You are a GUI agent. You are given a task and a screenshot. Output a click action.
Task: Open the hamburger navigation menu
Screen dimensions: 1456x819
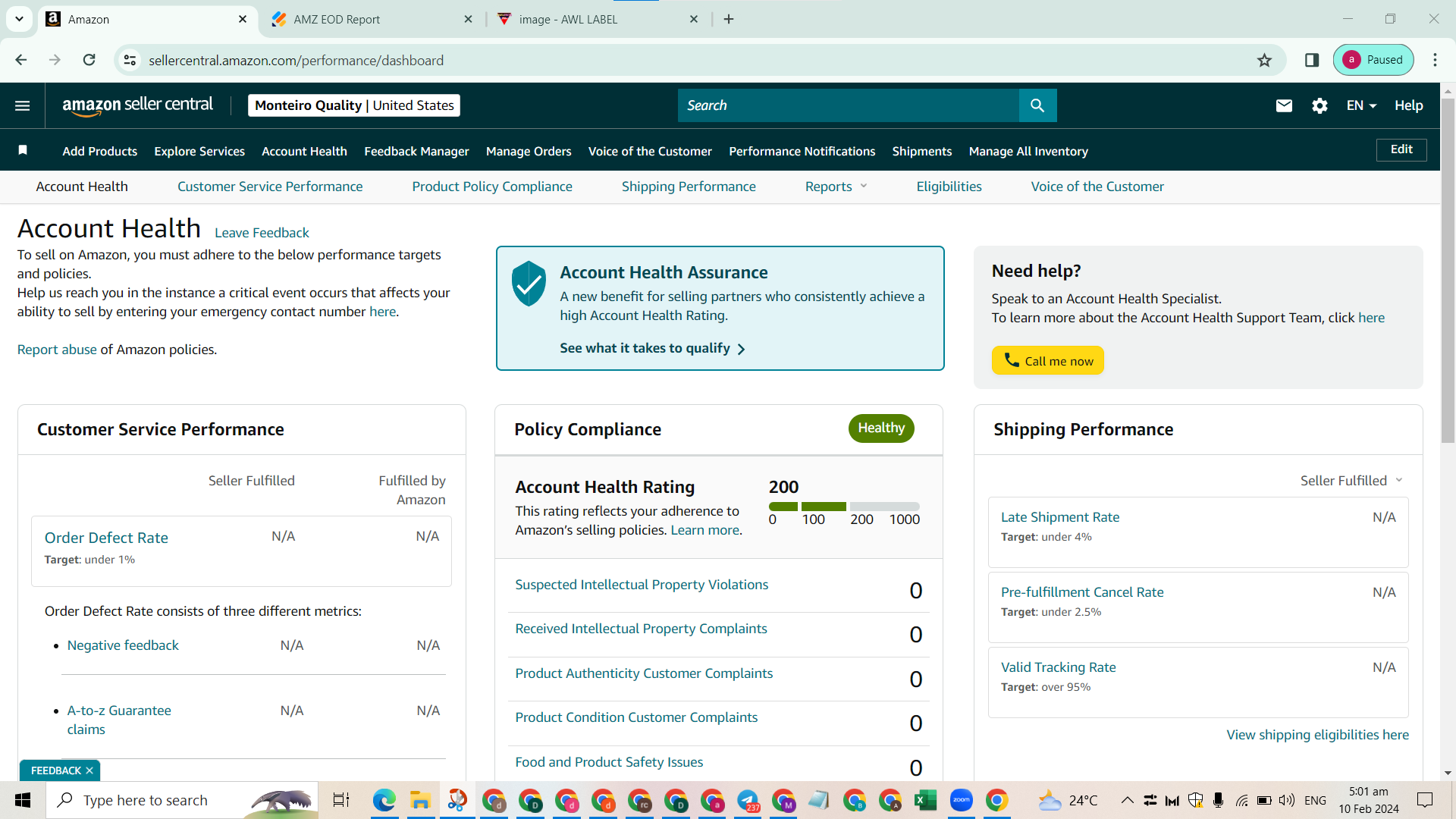(23, 105)
